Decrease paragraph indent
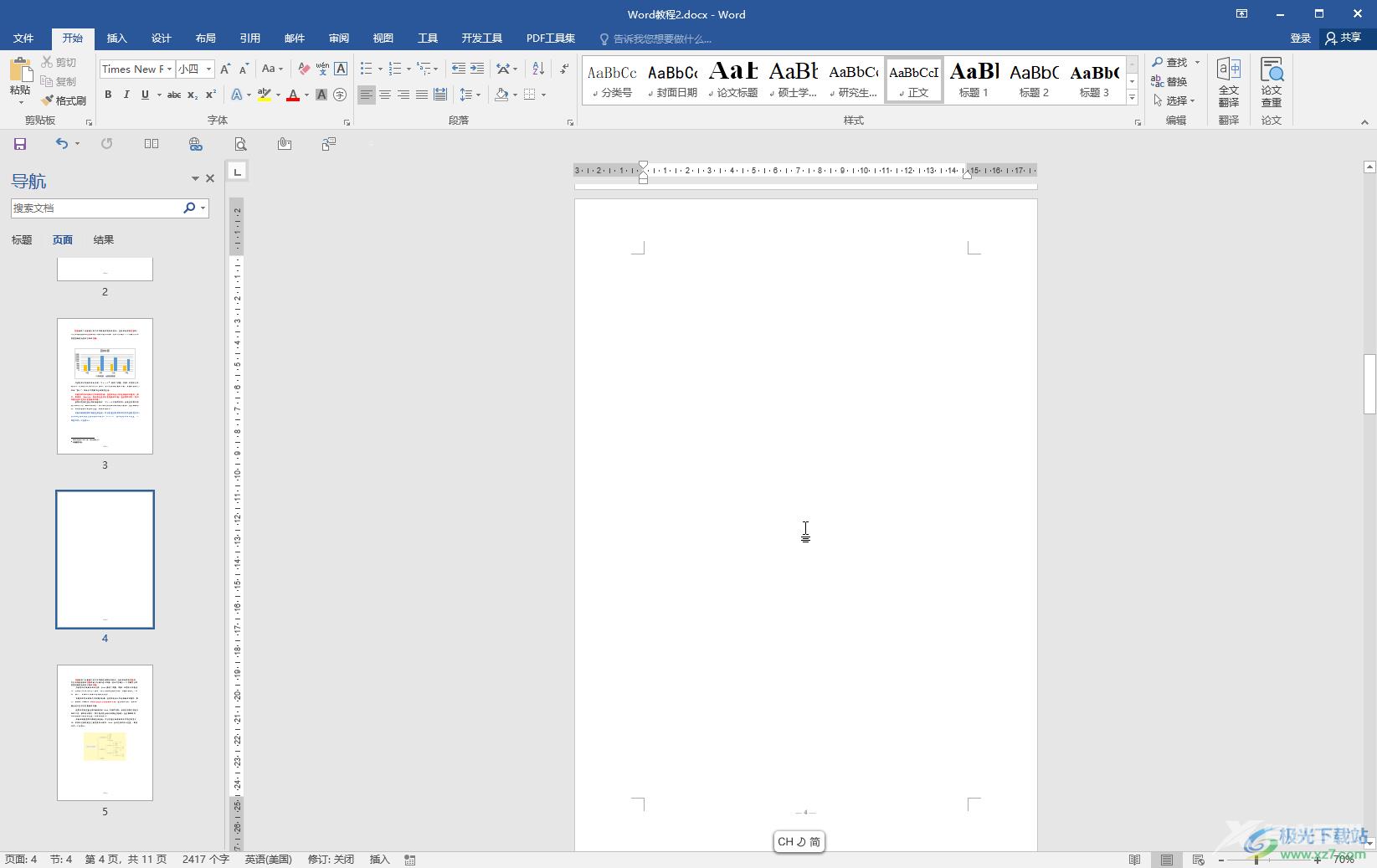Screen dimensions: 1377x868 (458, 69)
